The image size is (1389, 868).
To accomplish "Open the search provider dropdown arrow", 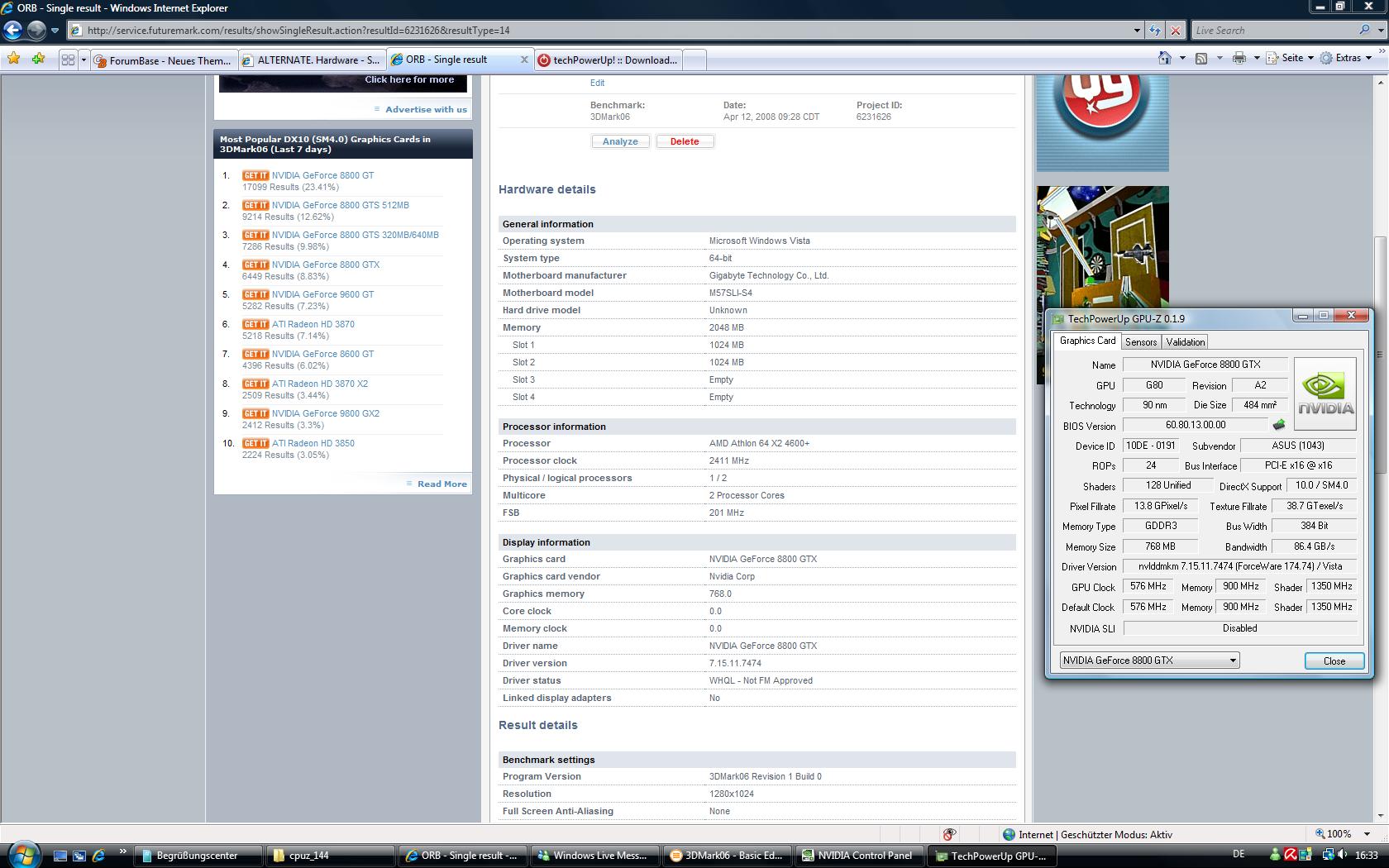I will 1380,31.
